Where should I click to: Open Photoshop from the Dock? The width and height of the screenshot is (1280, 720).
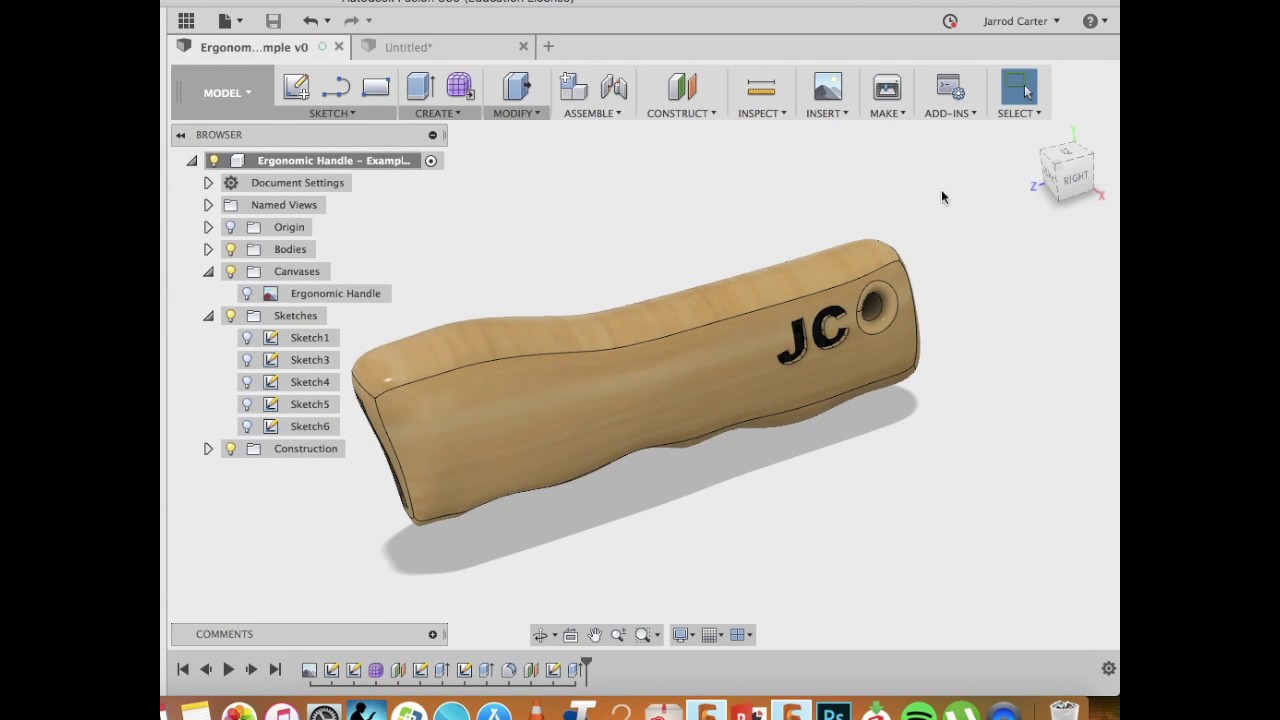click(x=834, y=714)
